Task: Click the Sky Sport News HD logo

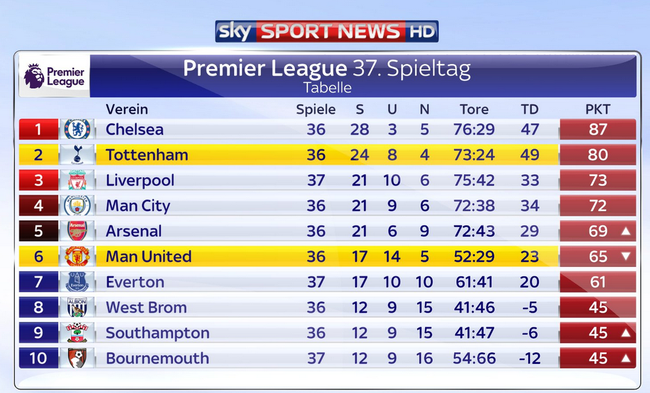Action: point(327,31)
